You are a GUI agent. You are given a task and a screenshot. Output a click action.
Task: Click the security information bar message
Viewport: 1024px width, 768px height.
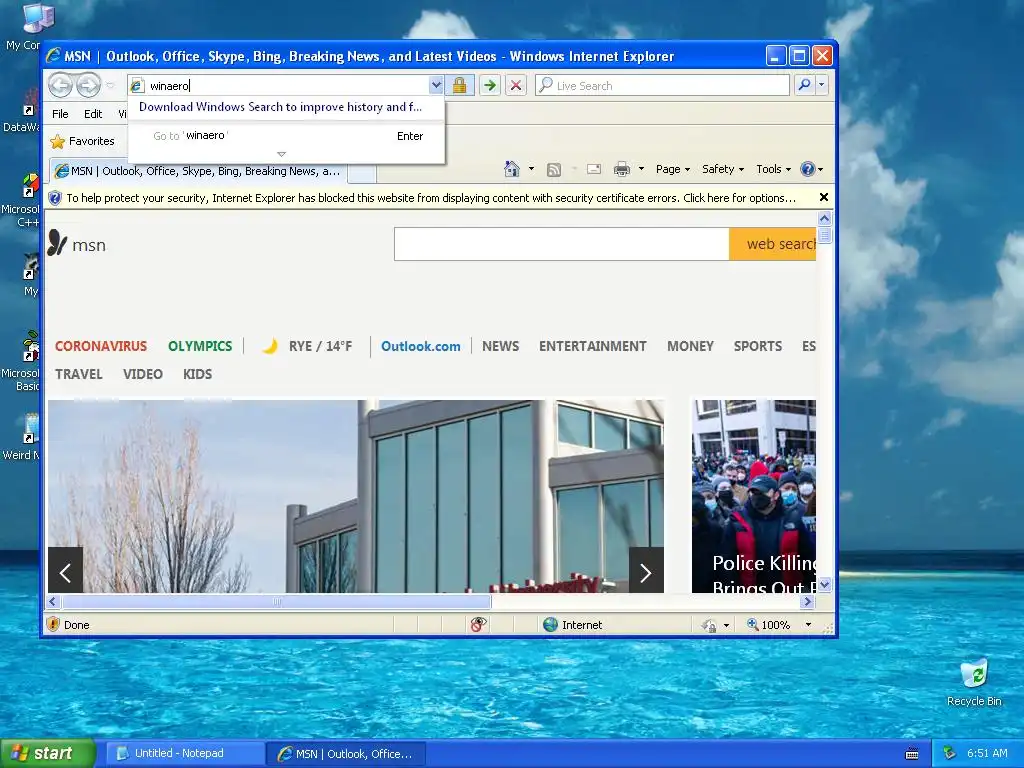point(430,198)
